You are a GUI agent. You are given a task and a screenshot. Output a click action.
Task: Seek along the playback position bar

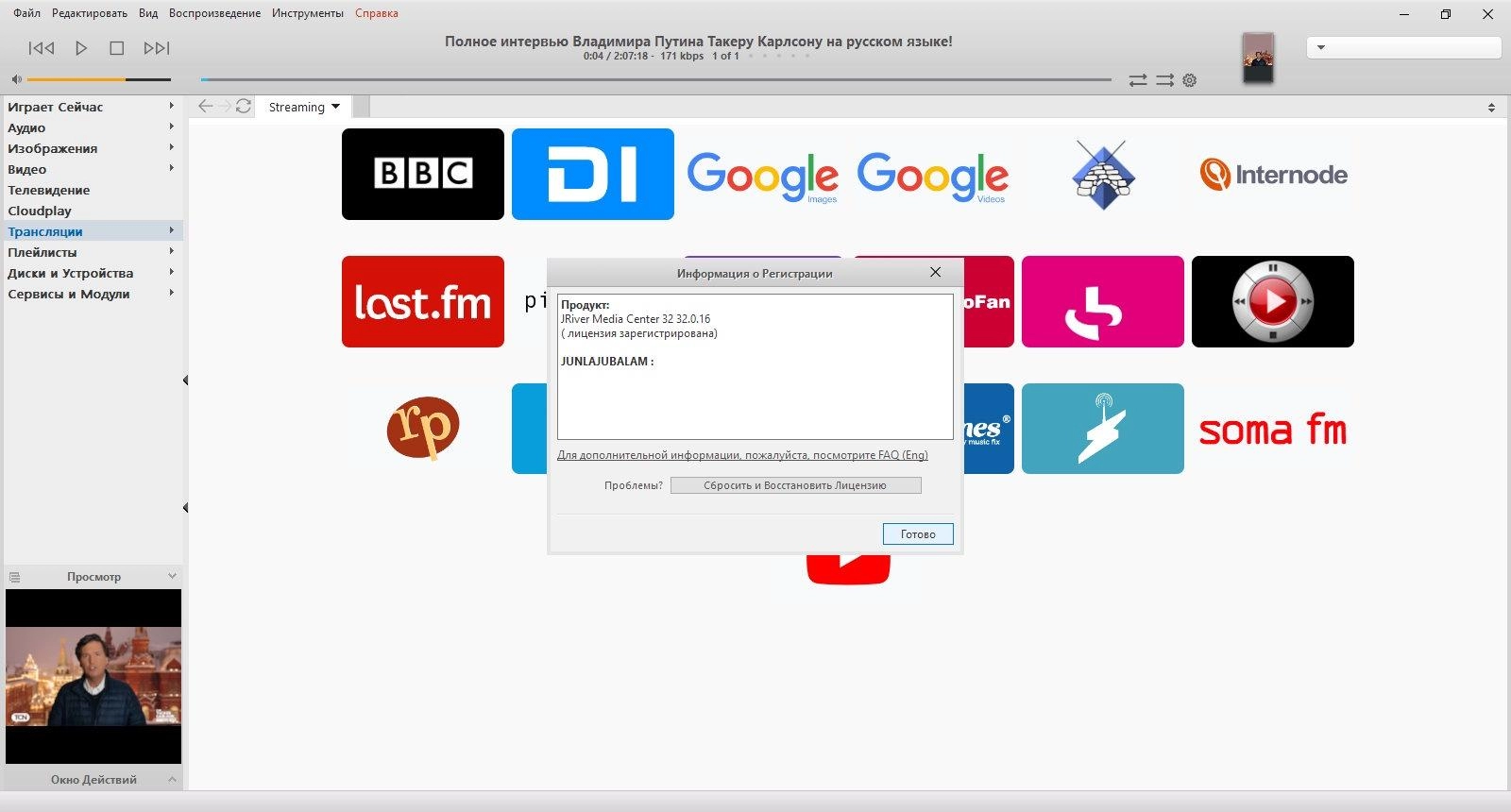655,79
